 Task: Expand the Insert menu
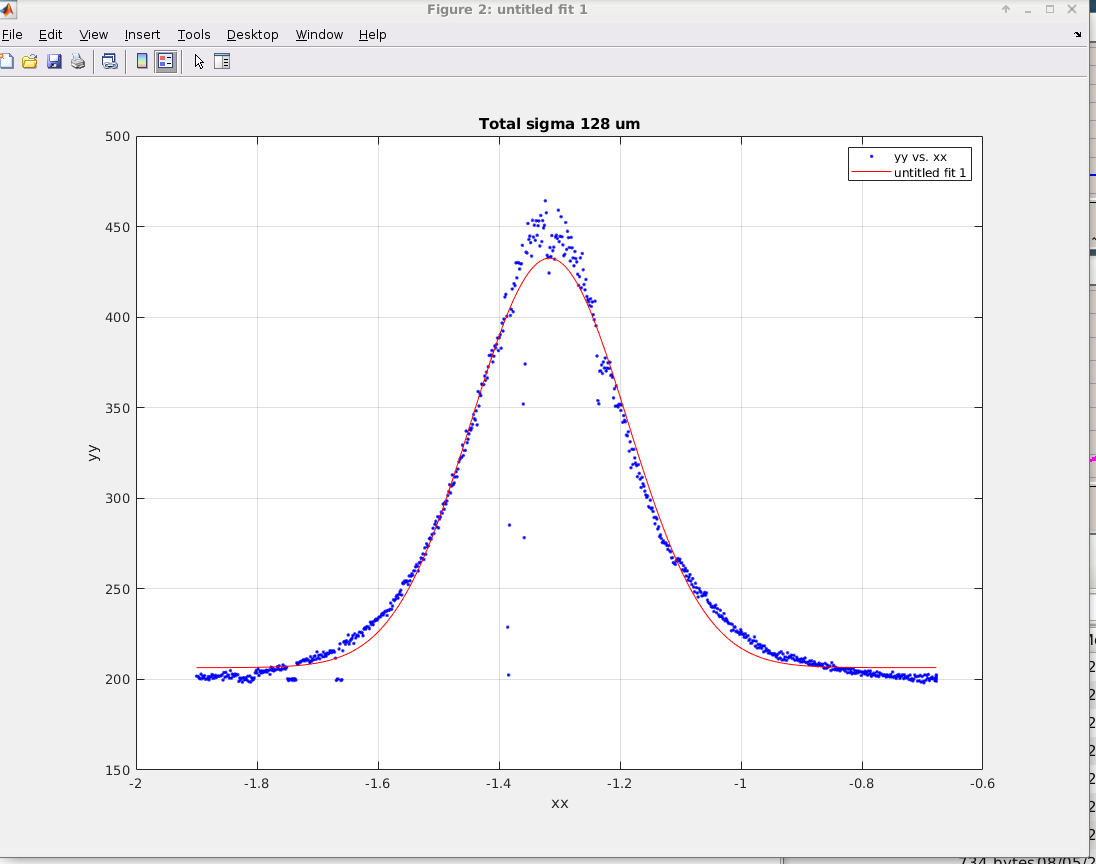click(143, 35)
